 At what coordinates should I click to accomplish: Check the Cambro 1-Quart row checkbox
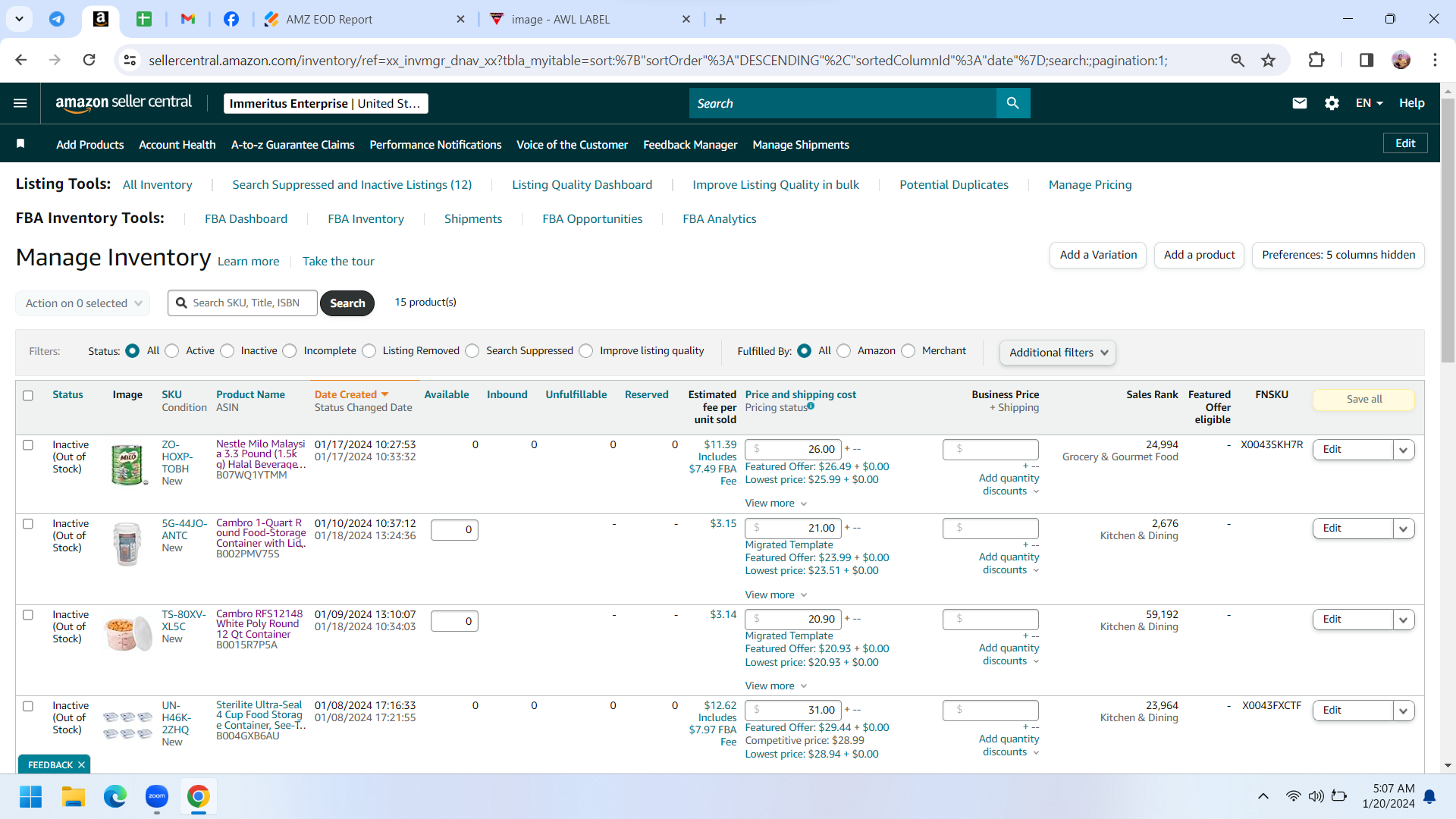click(x=28, y=524)
